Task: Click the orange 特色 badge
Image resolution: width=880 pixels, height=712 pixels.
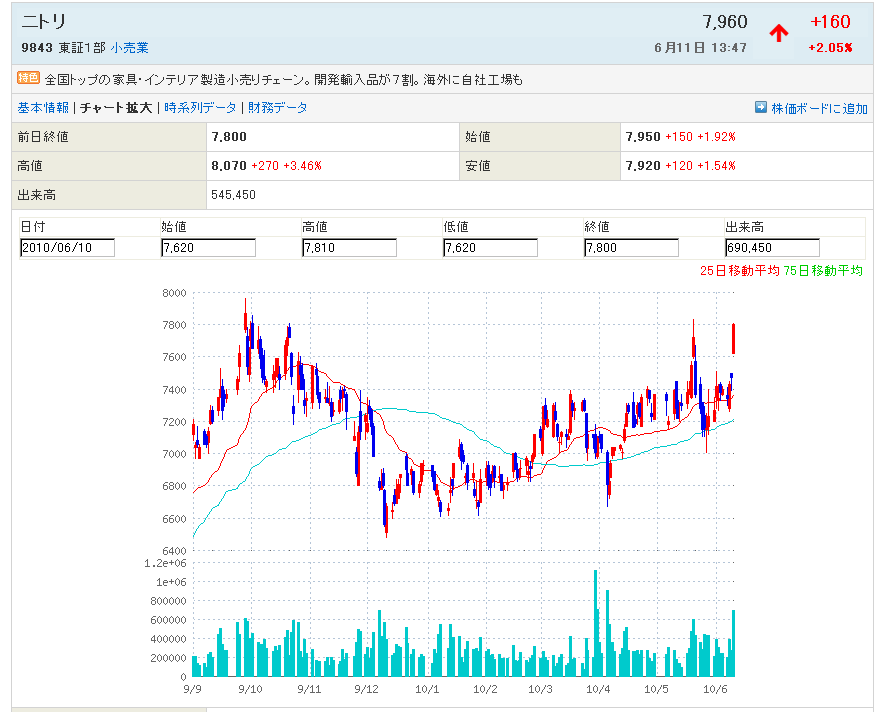Action: [x=28, y=78]
